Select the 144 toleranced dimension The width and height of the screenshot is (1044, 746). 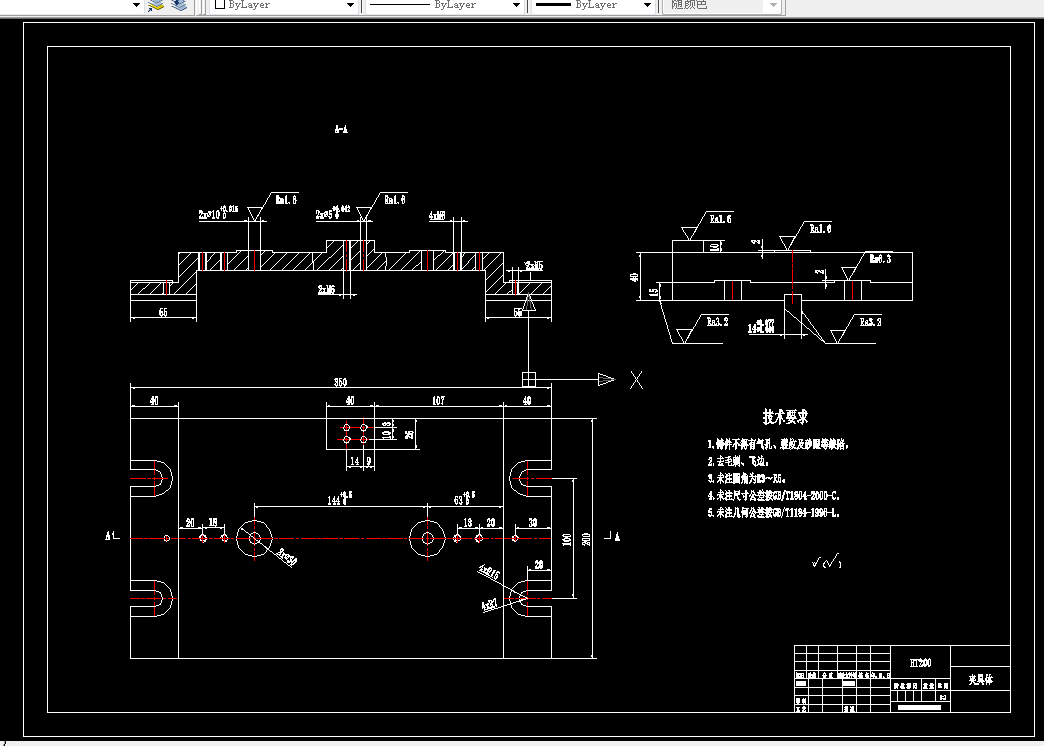point(340,499)
